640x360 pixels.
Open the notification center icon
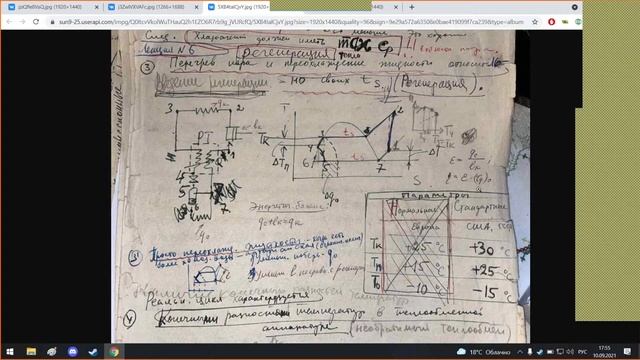click(627, 351)
